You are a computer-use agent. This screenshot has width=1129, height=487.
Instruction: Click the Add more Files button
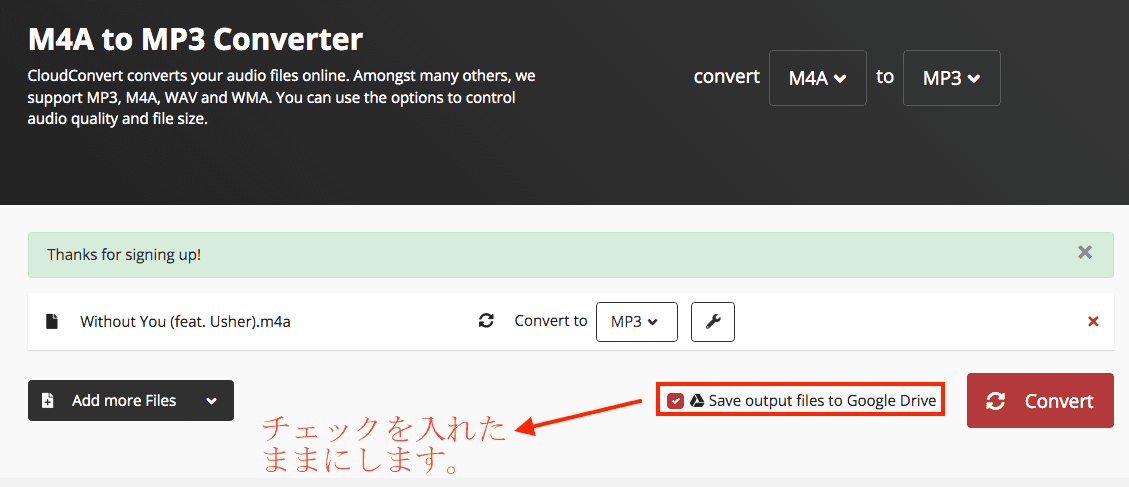pos(131,401)
